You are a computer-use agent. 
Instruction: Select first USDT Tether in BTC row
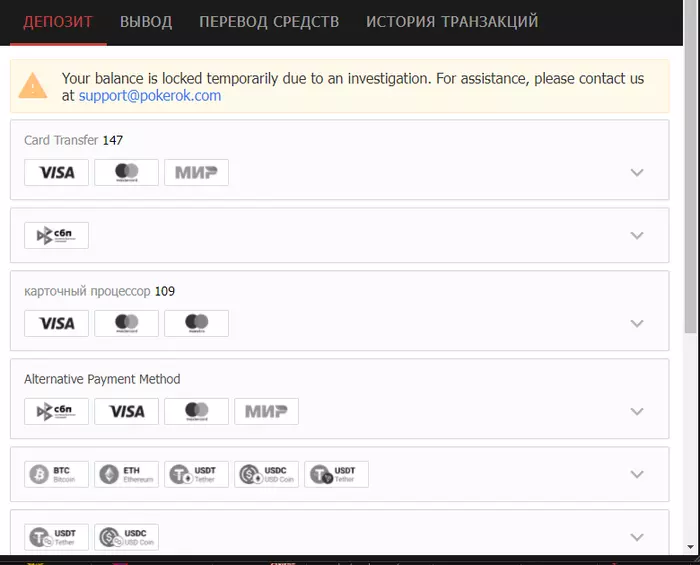tap(196, 474)
